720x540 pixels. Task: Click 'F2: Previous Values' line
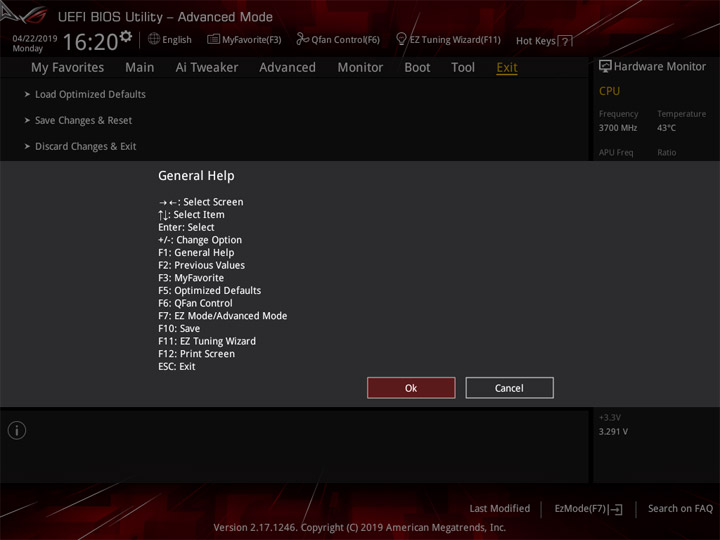[x=202, y=265]
